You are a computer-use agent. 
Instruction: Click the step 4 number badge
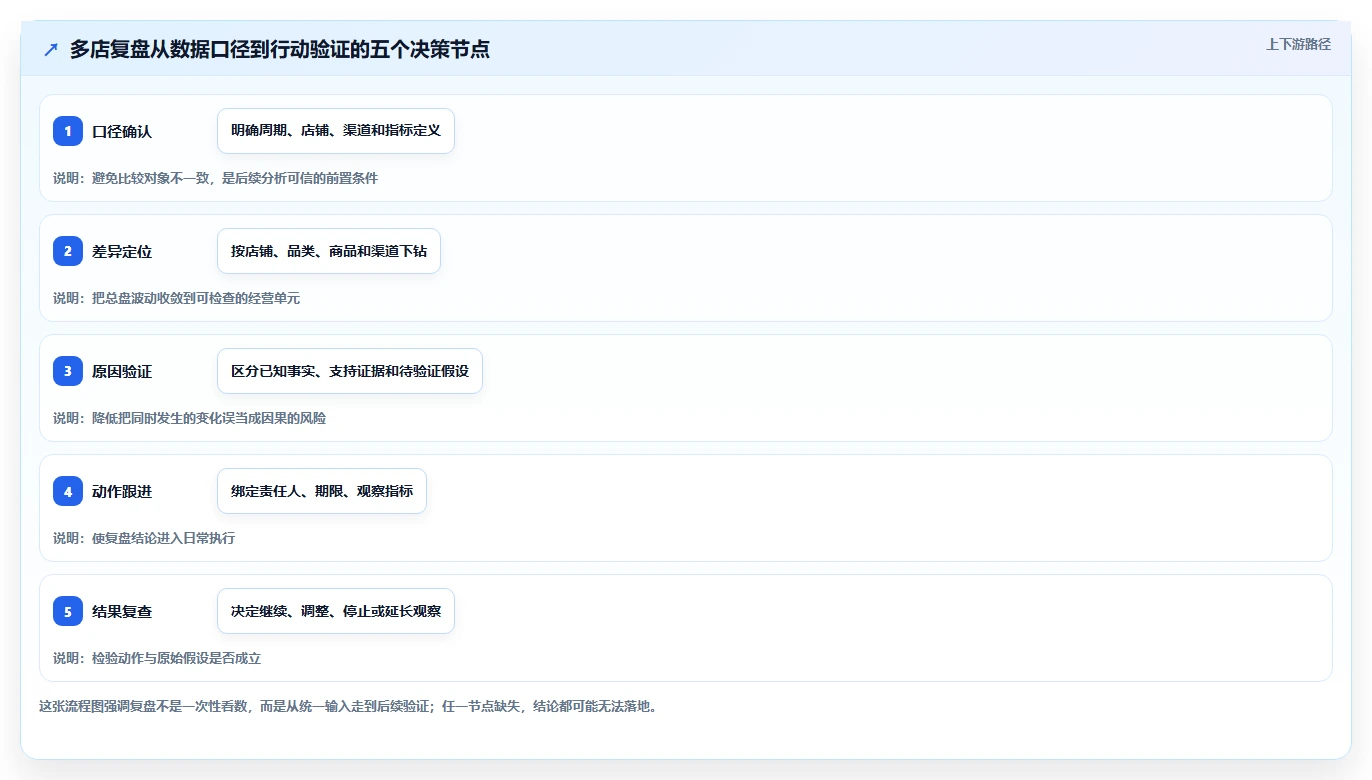point(68,491)
